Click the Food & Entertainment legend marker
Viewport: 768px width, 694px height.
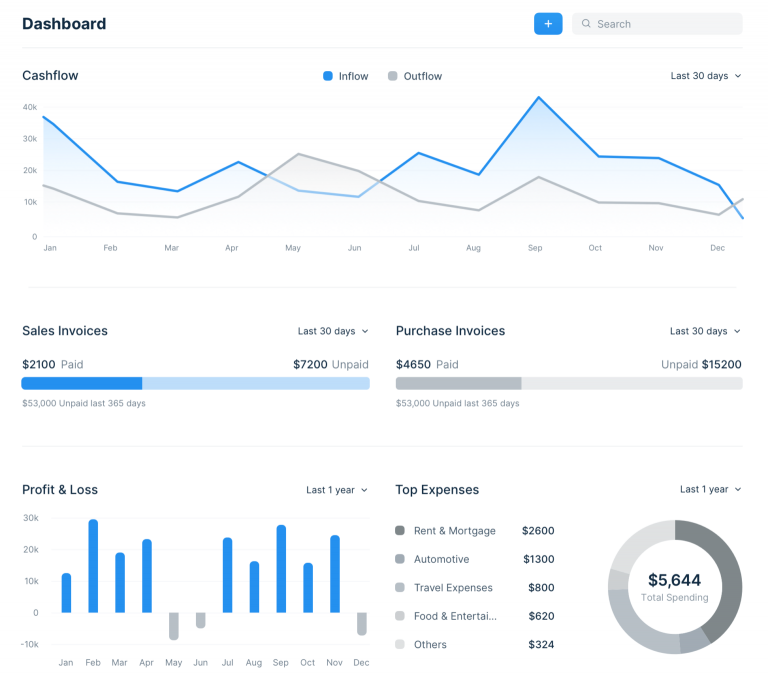click(x=400, y=616)
